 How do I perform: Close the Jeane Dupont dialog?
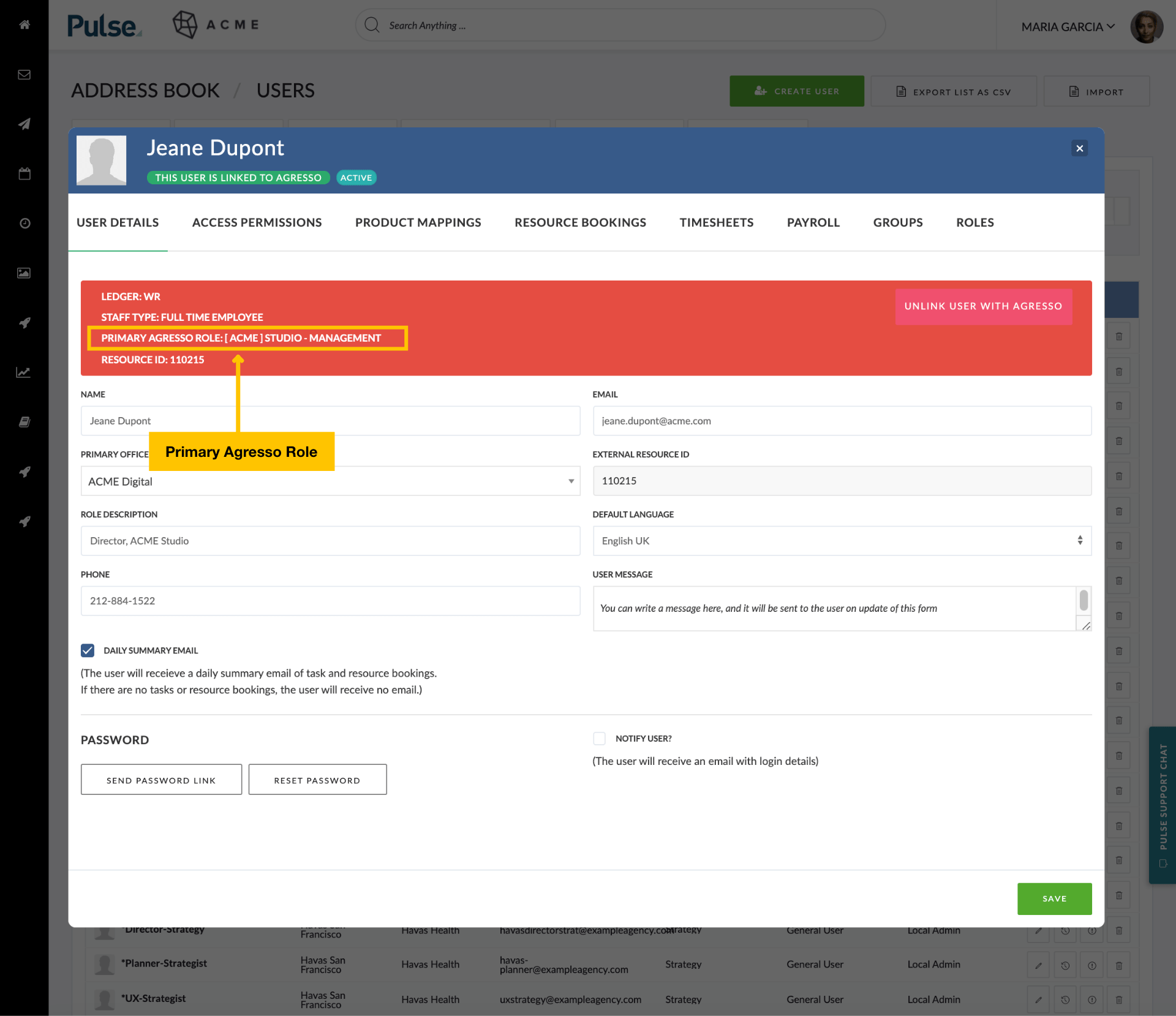tap(1079, 148)
